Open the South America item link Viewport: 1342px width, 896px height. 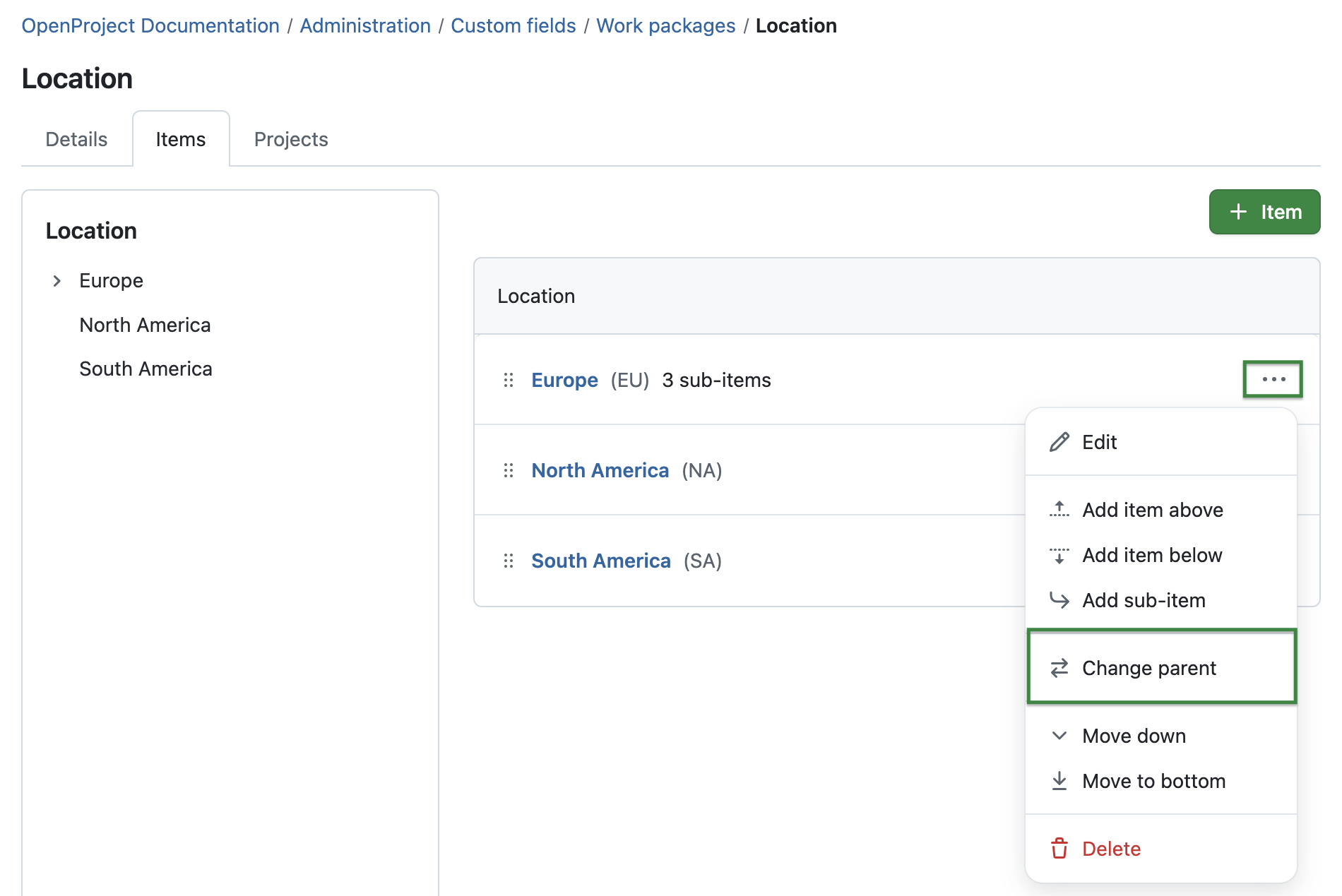coord(600,560)
